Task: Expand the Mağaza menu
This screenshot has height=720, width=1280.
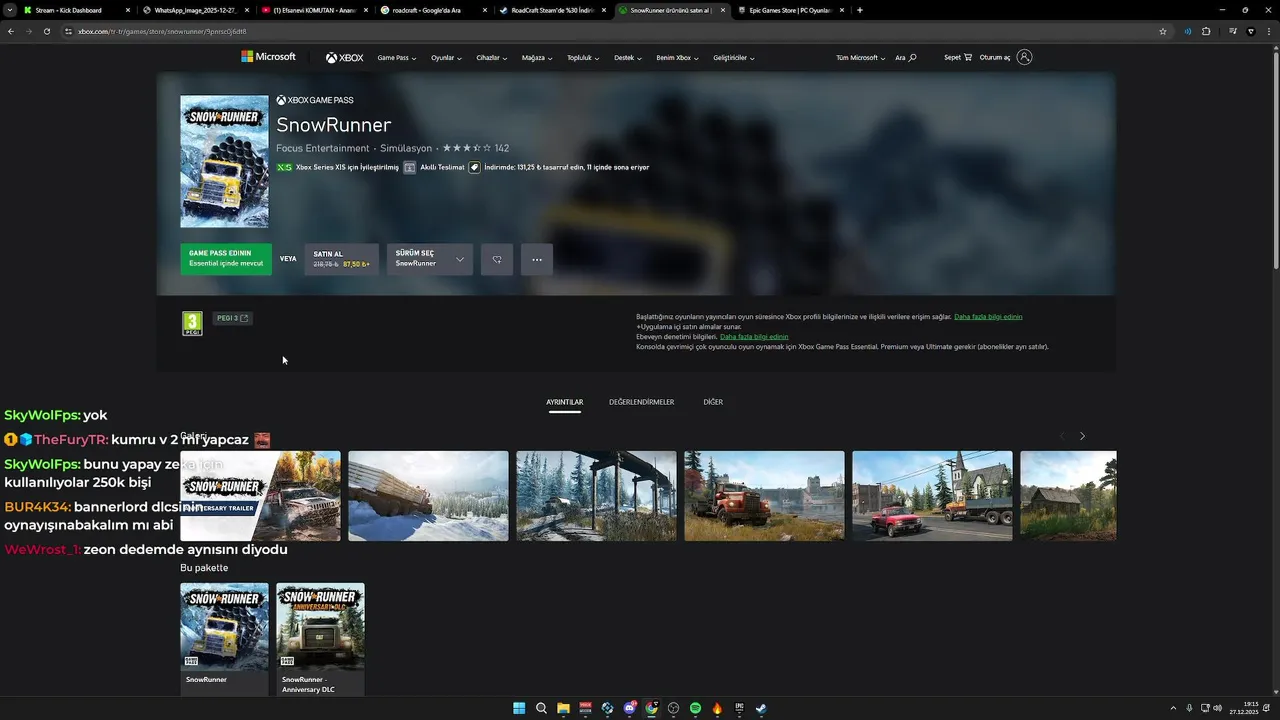Action: [537, 58]
